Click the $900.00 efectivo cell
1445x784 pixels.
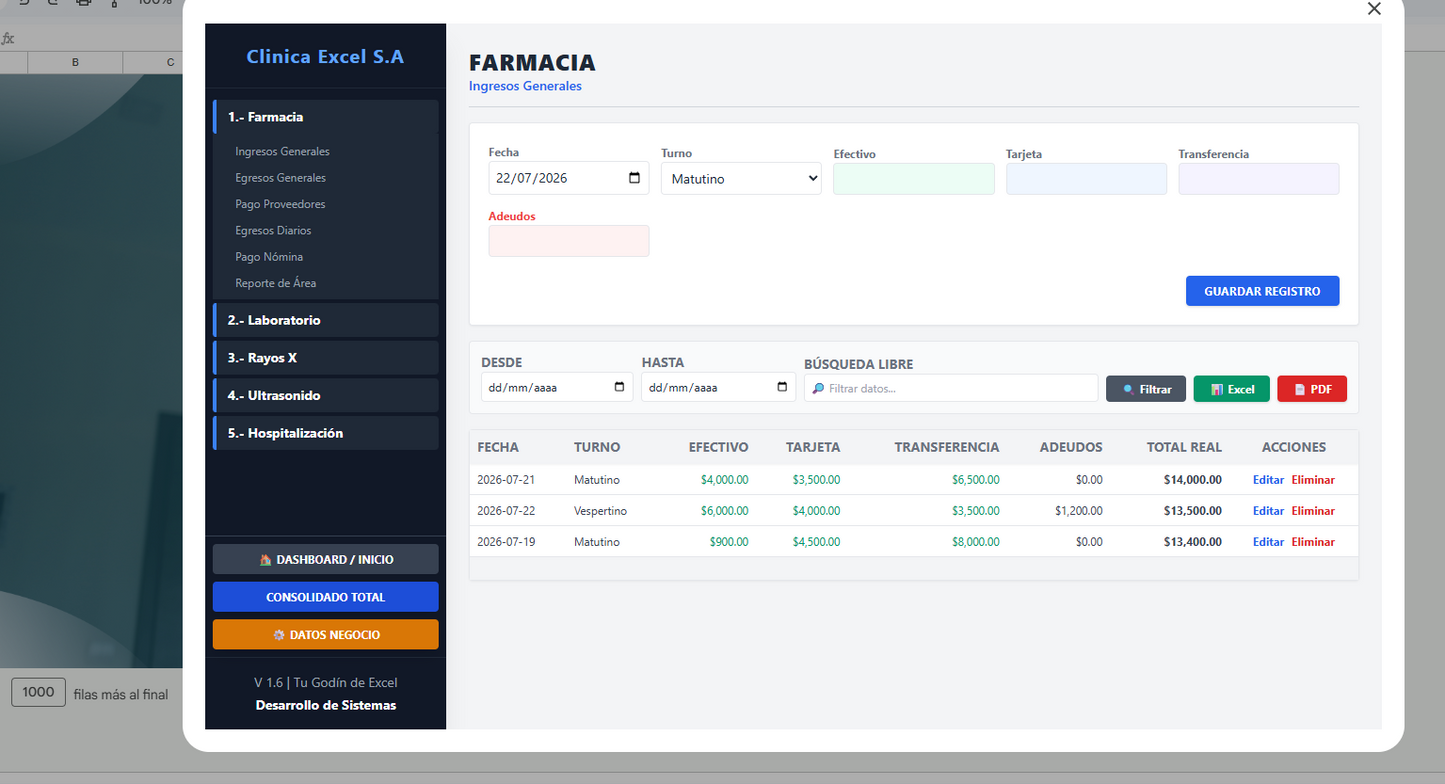[729, 542]
